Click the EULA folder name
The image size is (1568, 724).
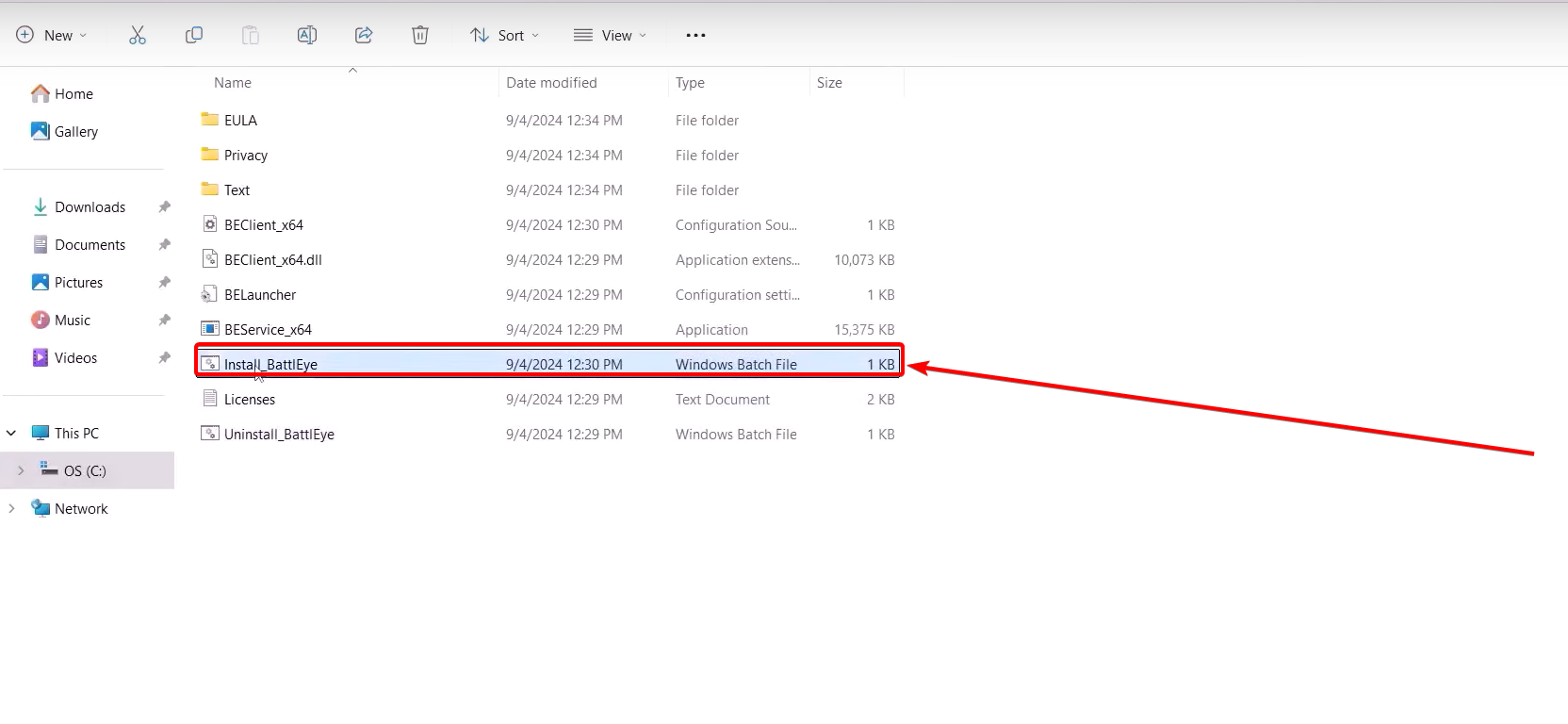[240, 120]
